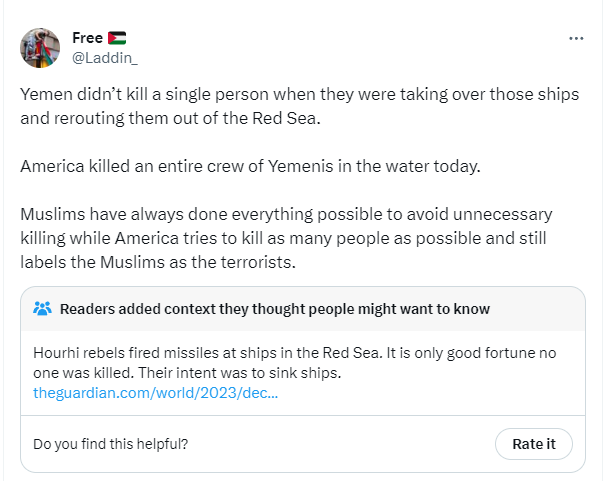Select the 'Readers added context' header text
This screenshot has height=481, width=604.
pyautogui.click(x=275, y=309)
